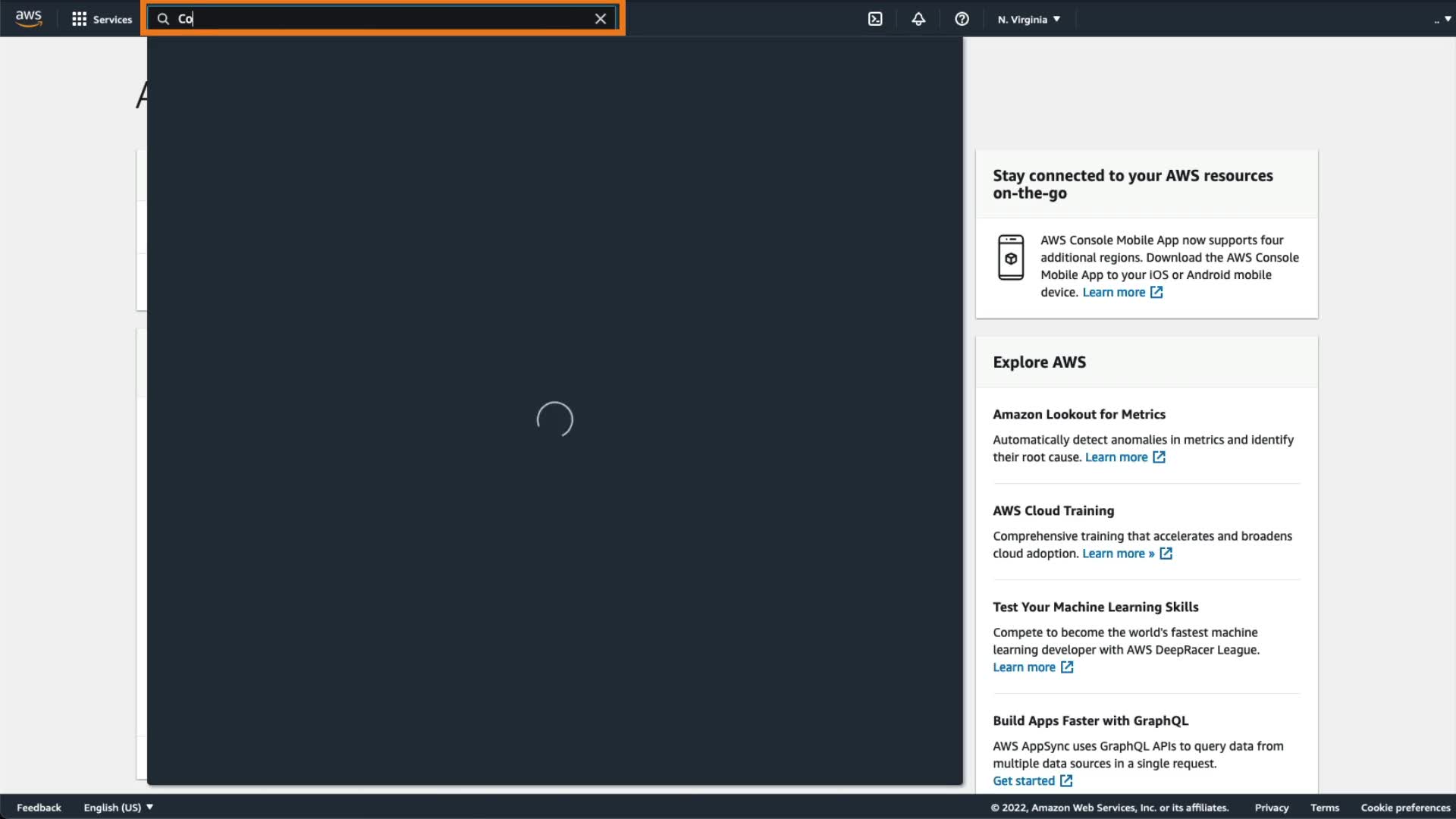The width and height of the screenshot is (1456, 819).
Task: Open the CloudShell terminal icon
Action: [x=875, y=19]
